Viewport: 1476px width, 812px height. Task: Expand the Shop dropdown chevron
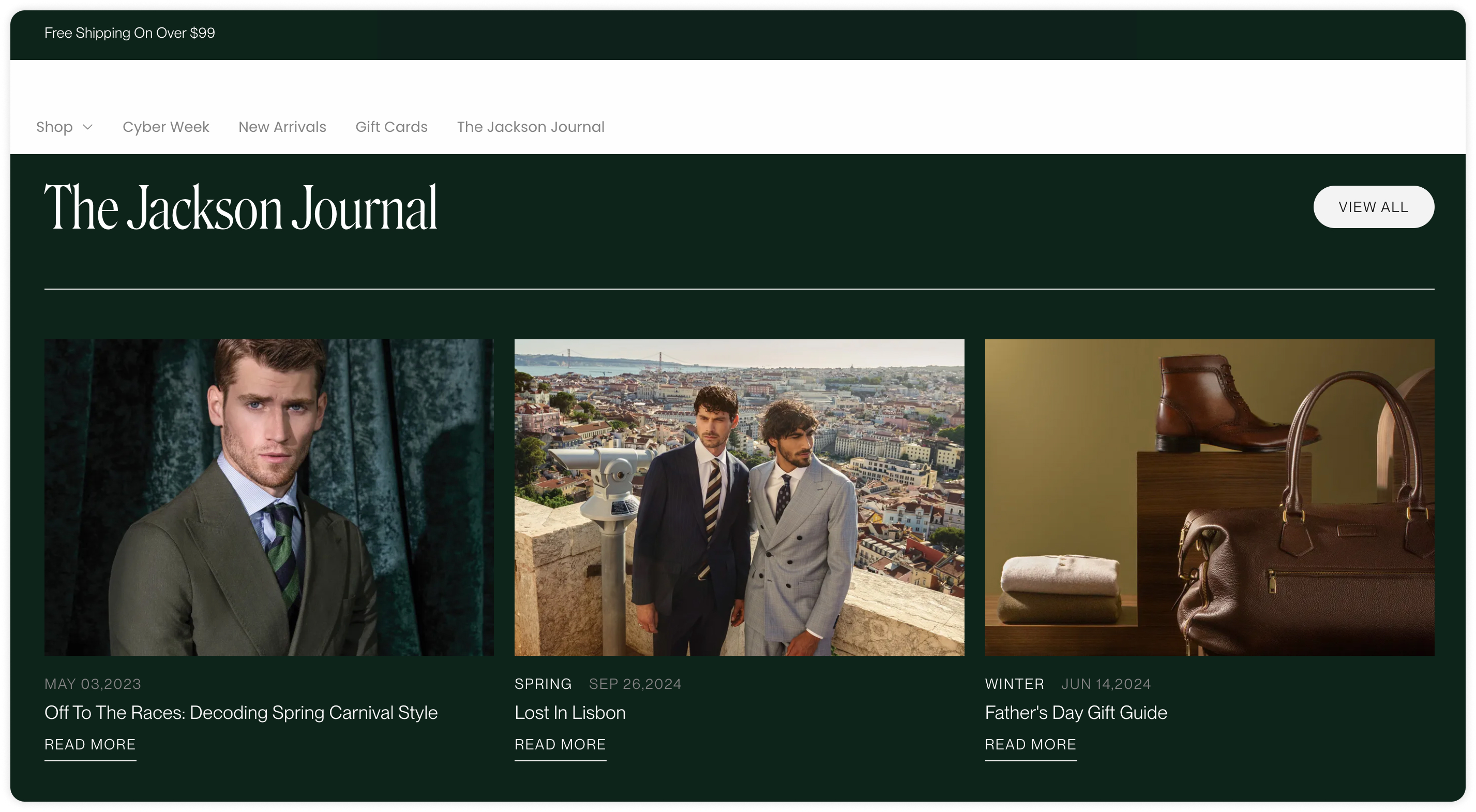point(88,127)
